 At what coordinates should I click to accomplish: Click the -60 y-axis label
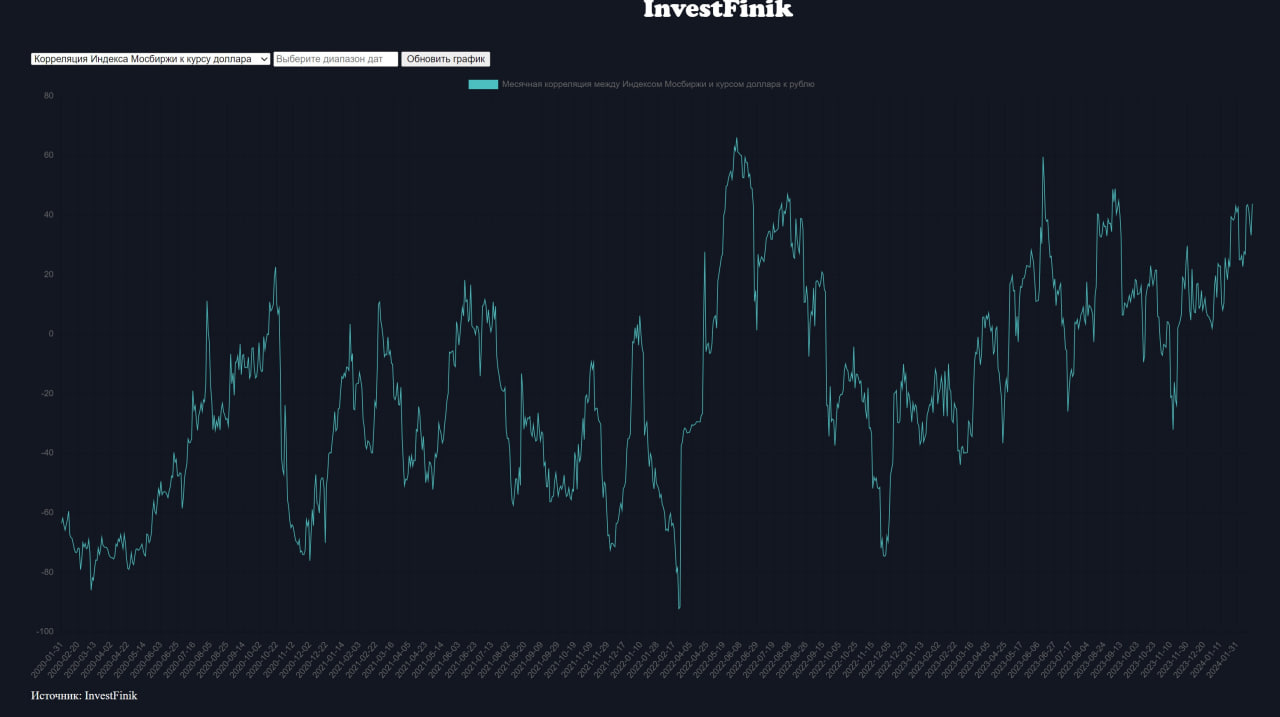pyautogui.click(x=46, y=512)
